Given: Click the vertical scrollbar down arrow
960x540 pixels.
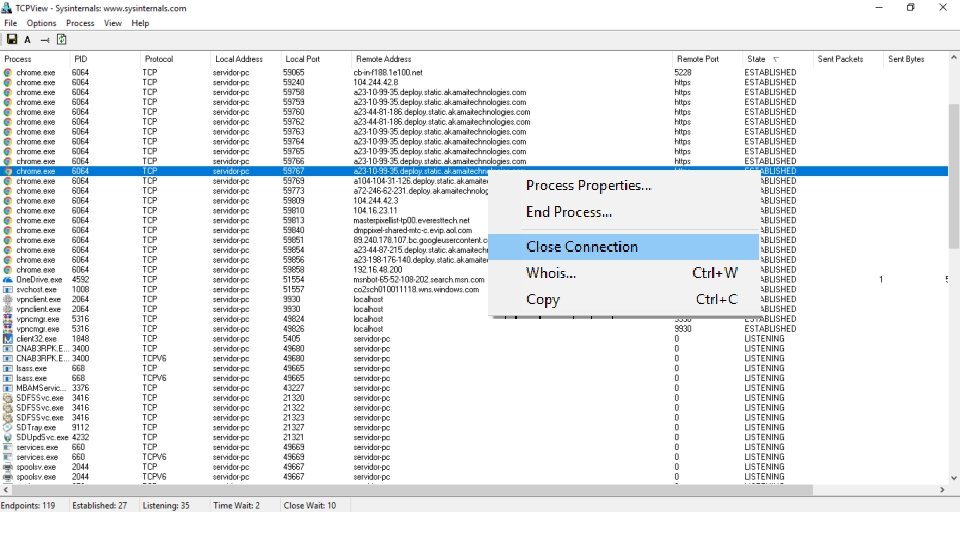Looking at the screenshot, I should tap(954, 478).
